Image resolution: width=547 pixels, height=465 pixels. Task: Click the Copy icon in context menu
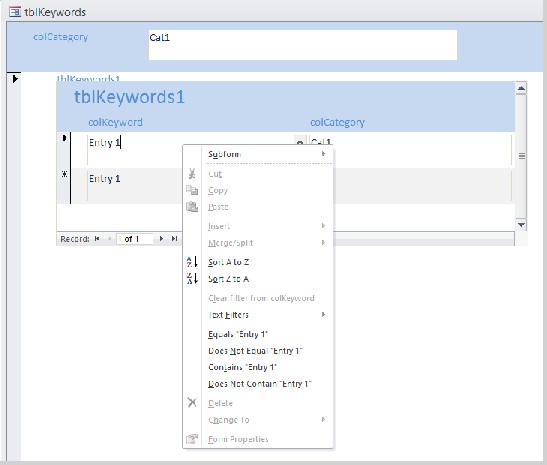click(x=192, y=190)
